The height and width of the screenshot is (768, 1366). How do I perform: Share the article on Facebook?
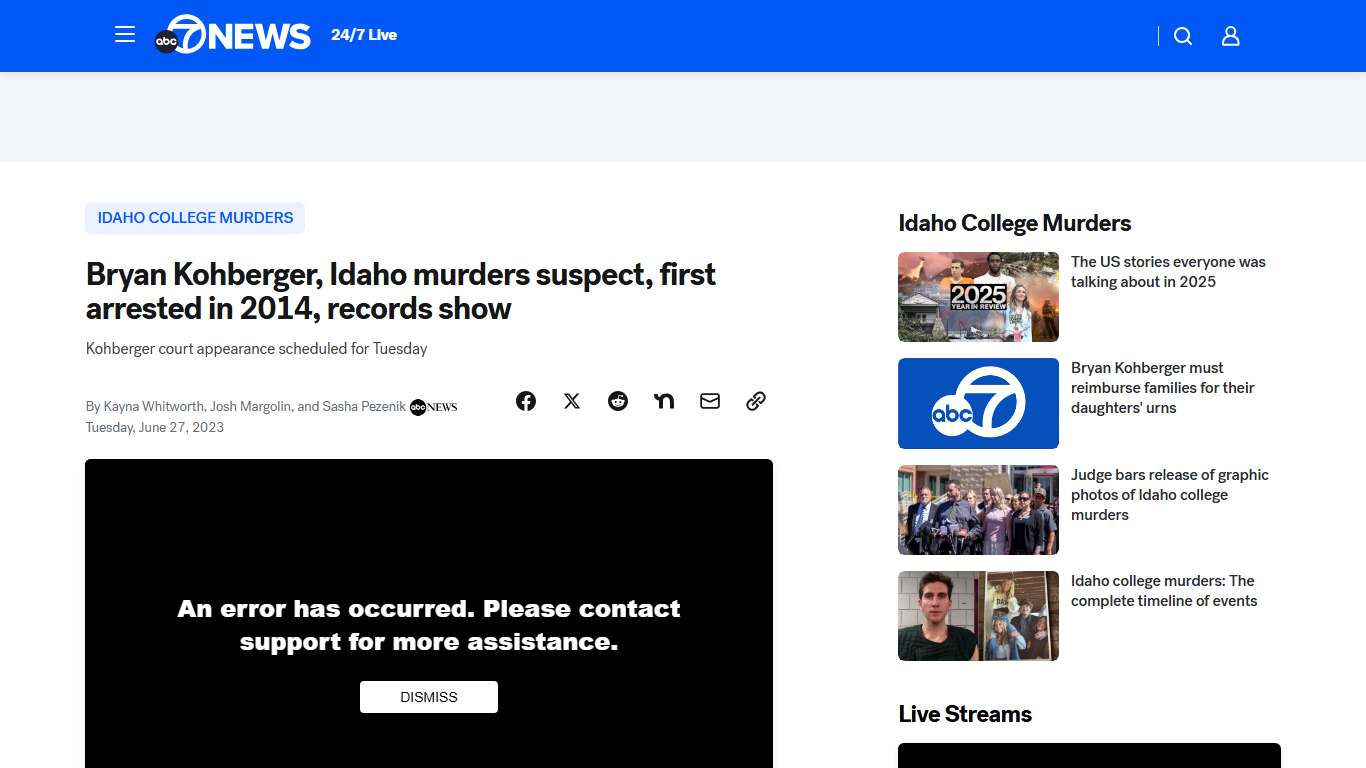[526, 401]
